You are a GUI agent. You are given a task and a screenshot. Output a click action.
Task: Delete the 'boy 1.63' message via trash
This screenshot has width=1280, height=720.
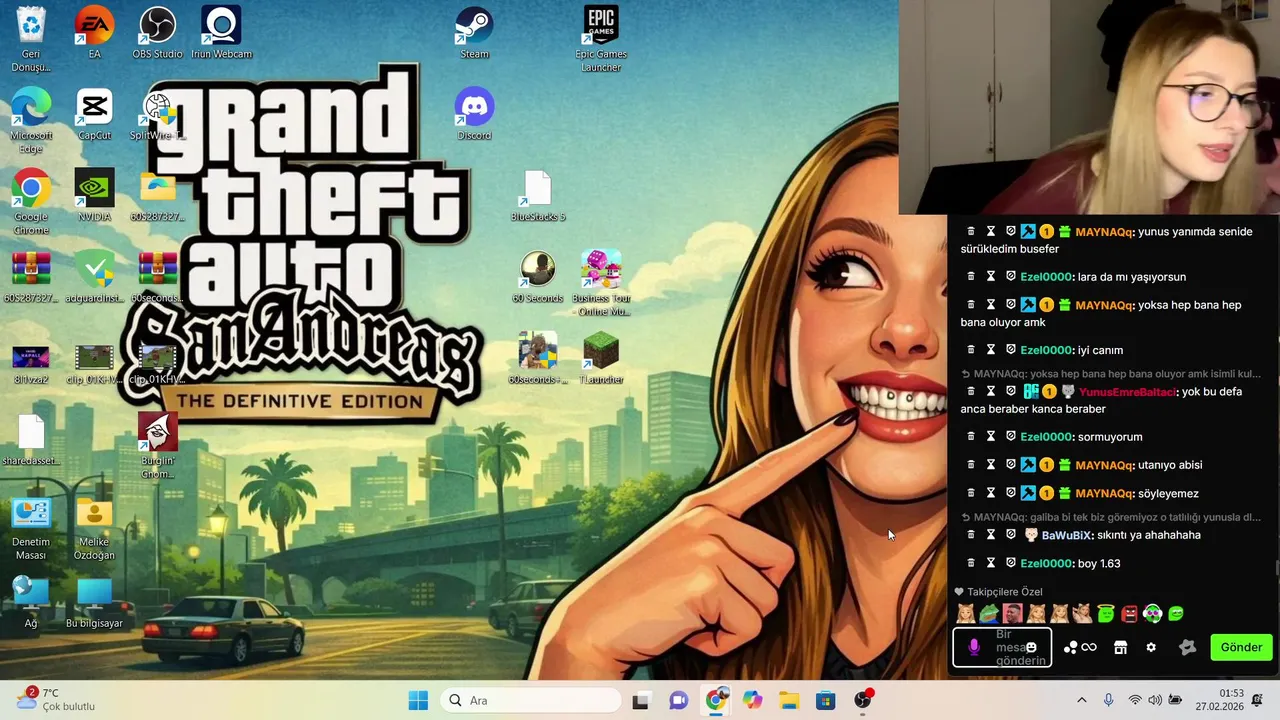point(971,563)
